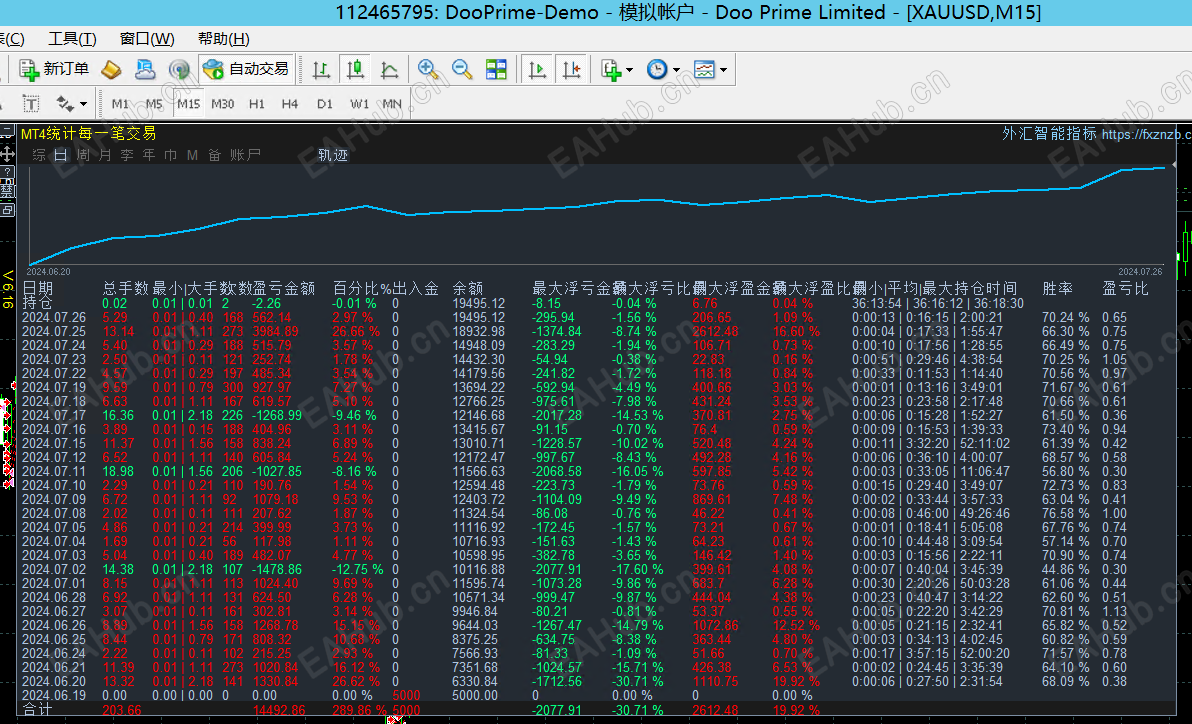The image size is (1192, 724).
Task: Switch statistics to M tab
Action: point(192,155)
